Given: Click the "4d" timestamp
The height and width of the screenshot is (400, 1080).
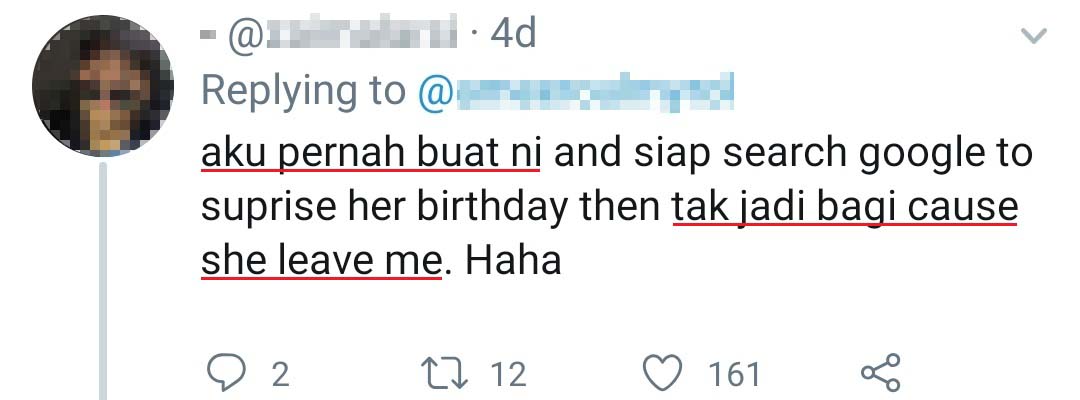Looking at the screenshot, I should tap(513, 36).
